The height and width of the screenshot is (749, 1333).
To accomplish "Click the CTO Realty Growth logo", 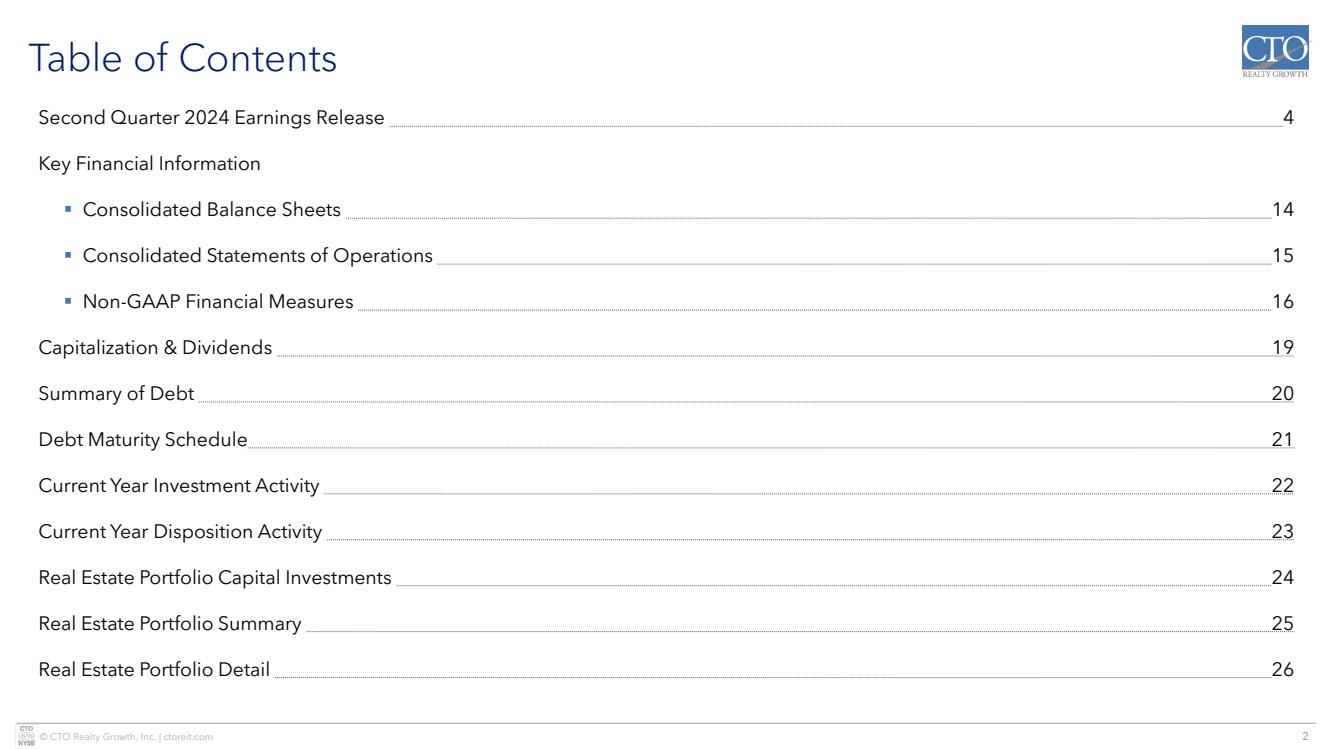I will click(x=1274, y=51).
